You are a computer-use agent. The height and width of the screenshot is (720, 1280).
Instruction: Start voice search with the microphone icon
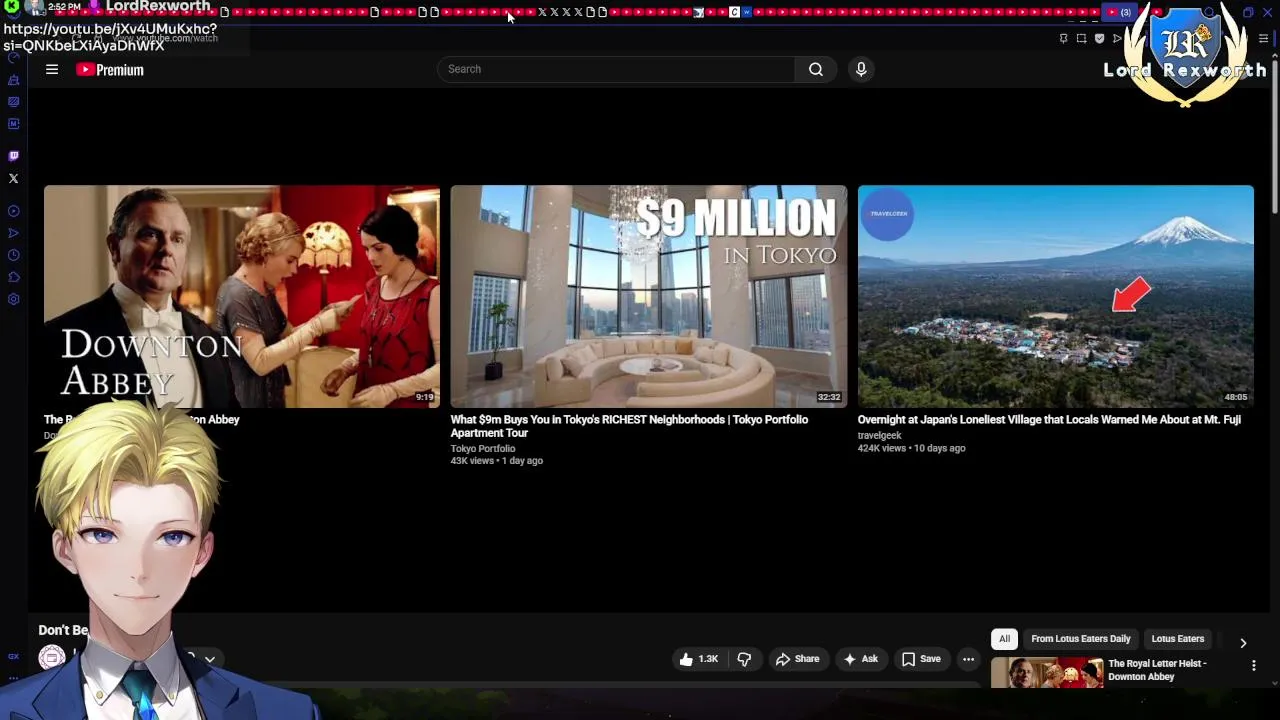pyautogui.click(x=861, y=69)
